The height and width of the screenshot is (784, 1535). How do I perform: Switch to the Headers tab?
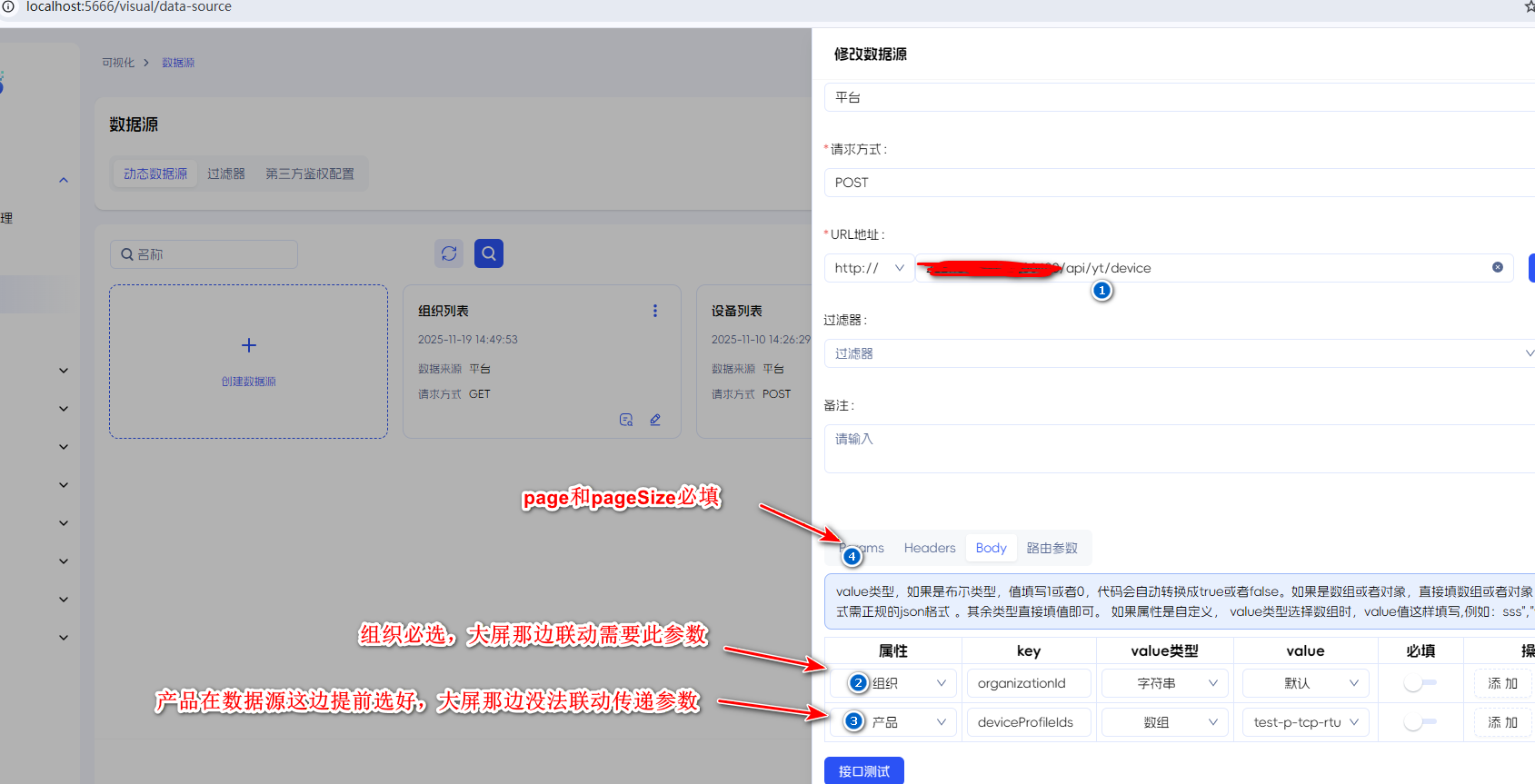[929, 548]
